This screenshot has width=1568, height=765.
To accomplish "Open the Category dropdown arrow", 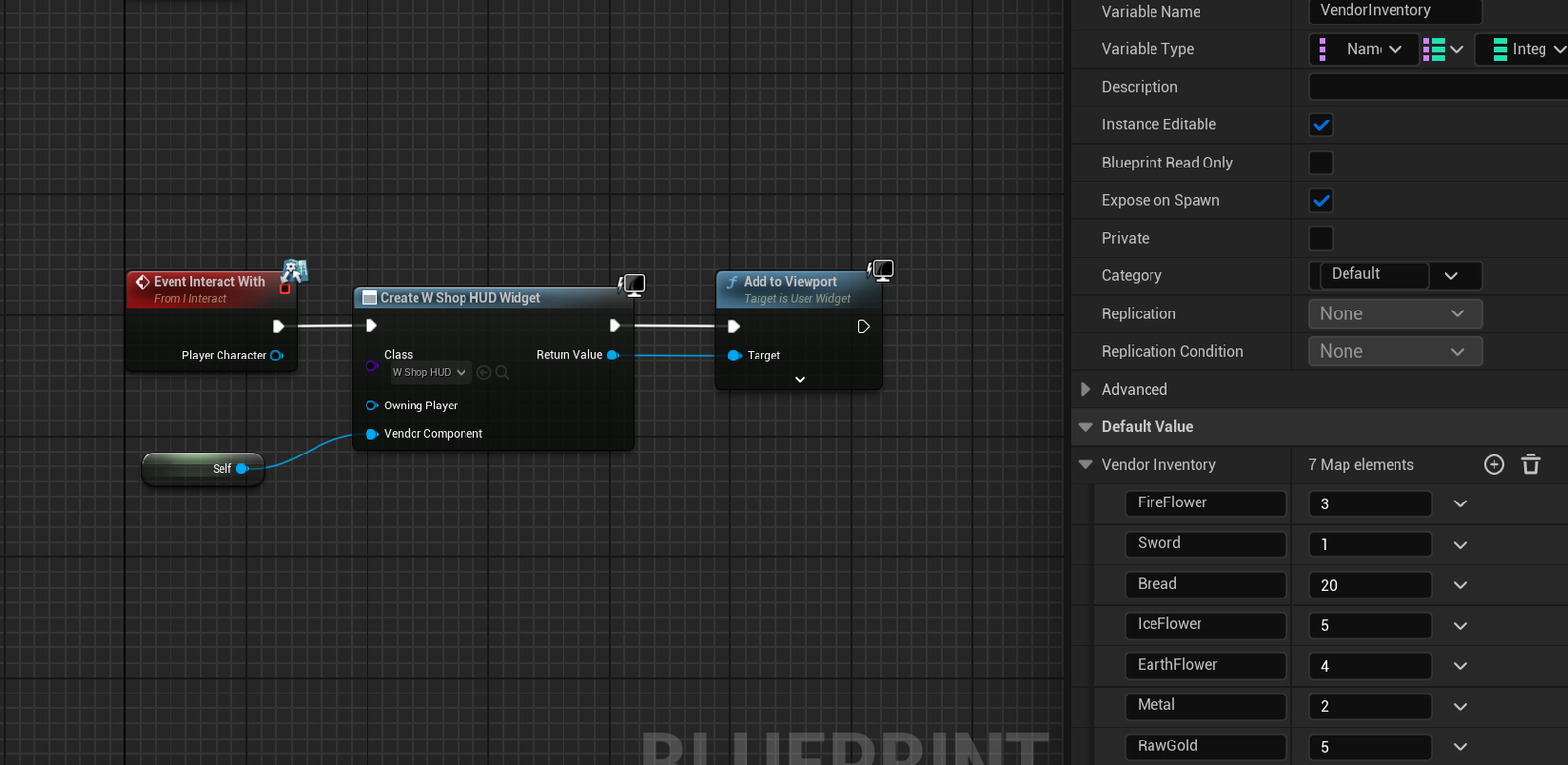I will coord(1451,276).
